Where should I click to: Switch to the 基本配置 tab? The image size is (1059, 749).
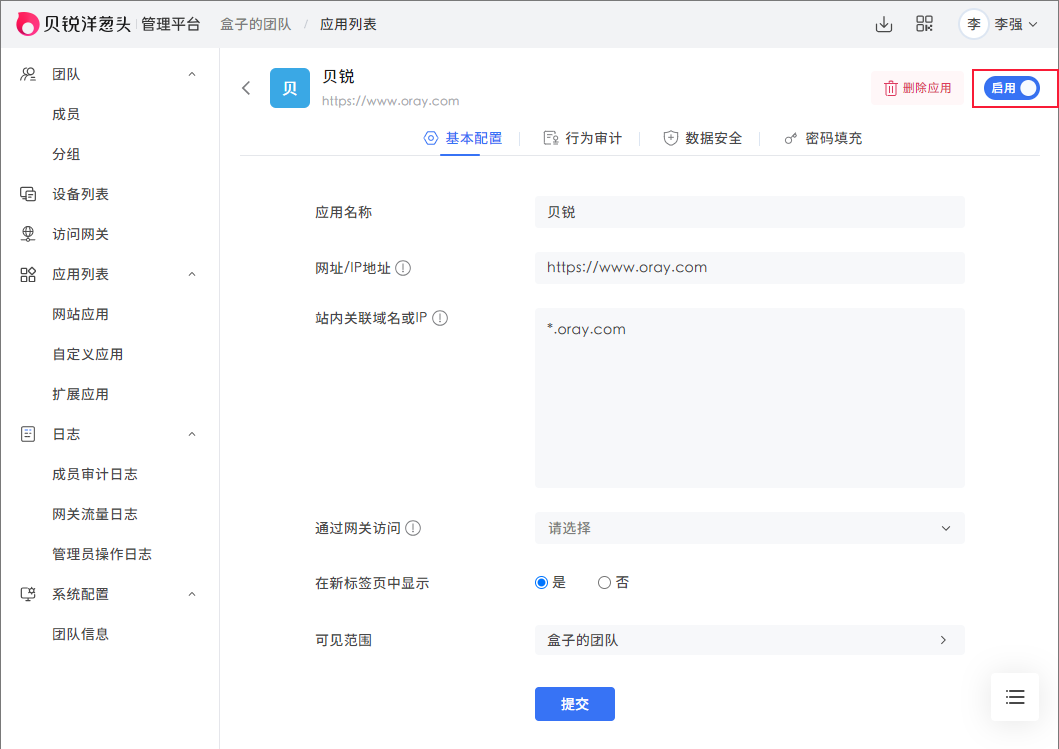point(463,138)
